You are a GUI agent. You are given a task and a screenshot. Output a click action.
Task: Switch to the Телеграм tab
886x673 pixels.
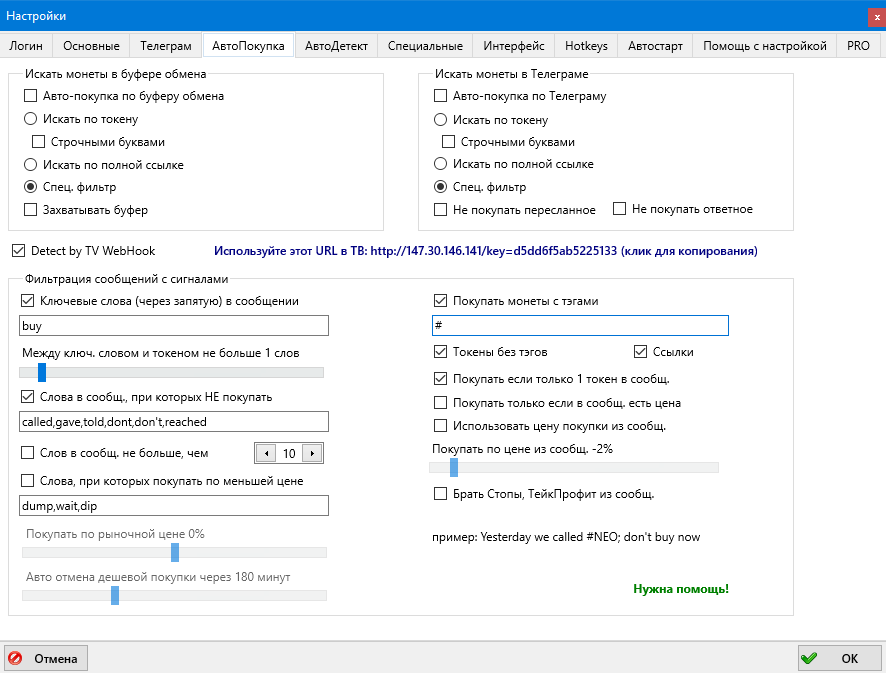[165, 46]
